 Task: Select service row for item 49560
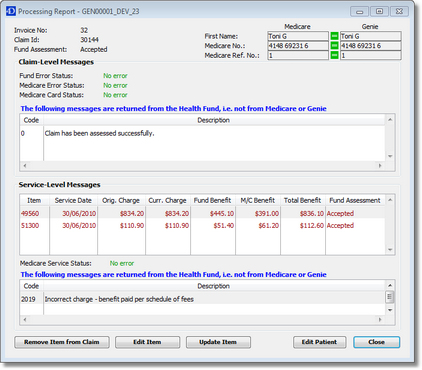[x=202, y=213]
